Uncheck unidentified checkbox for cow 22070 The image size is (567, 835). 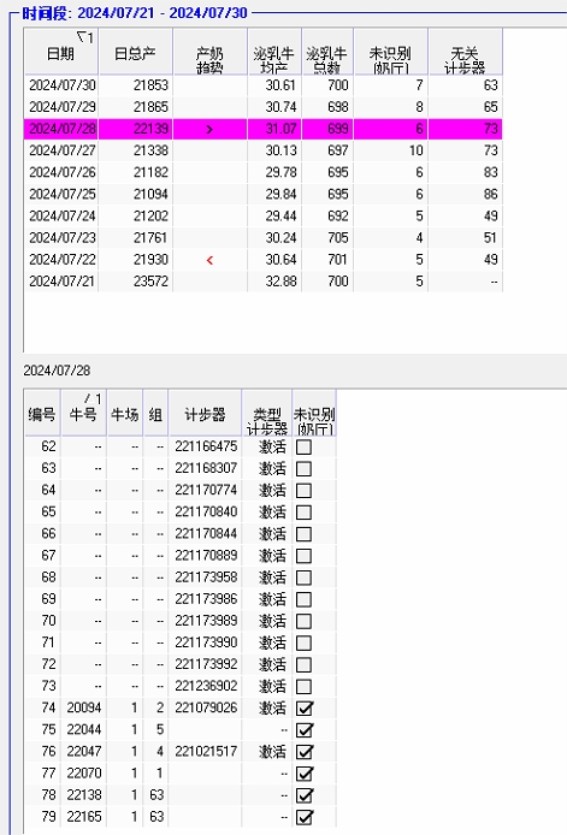(x=304, y=774)
